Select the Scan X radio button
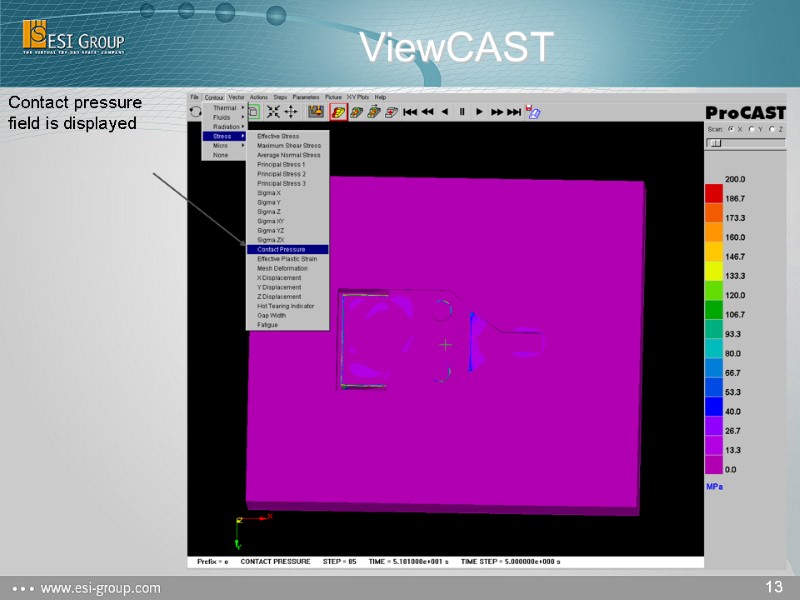 coord(731,129)
